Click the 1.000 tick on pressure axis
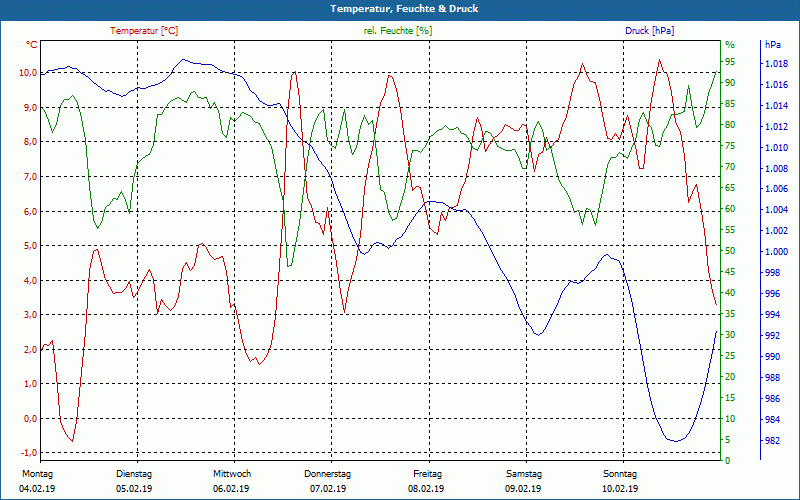This screenshot has width=800, height=500. (x=777, y=252)
